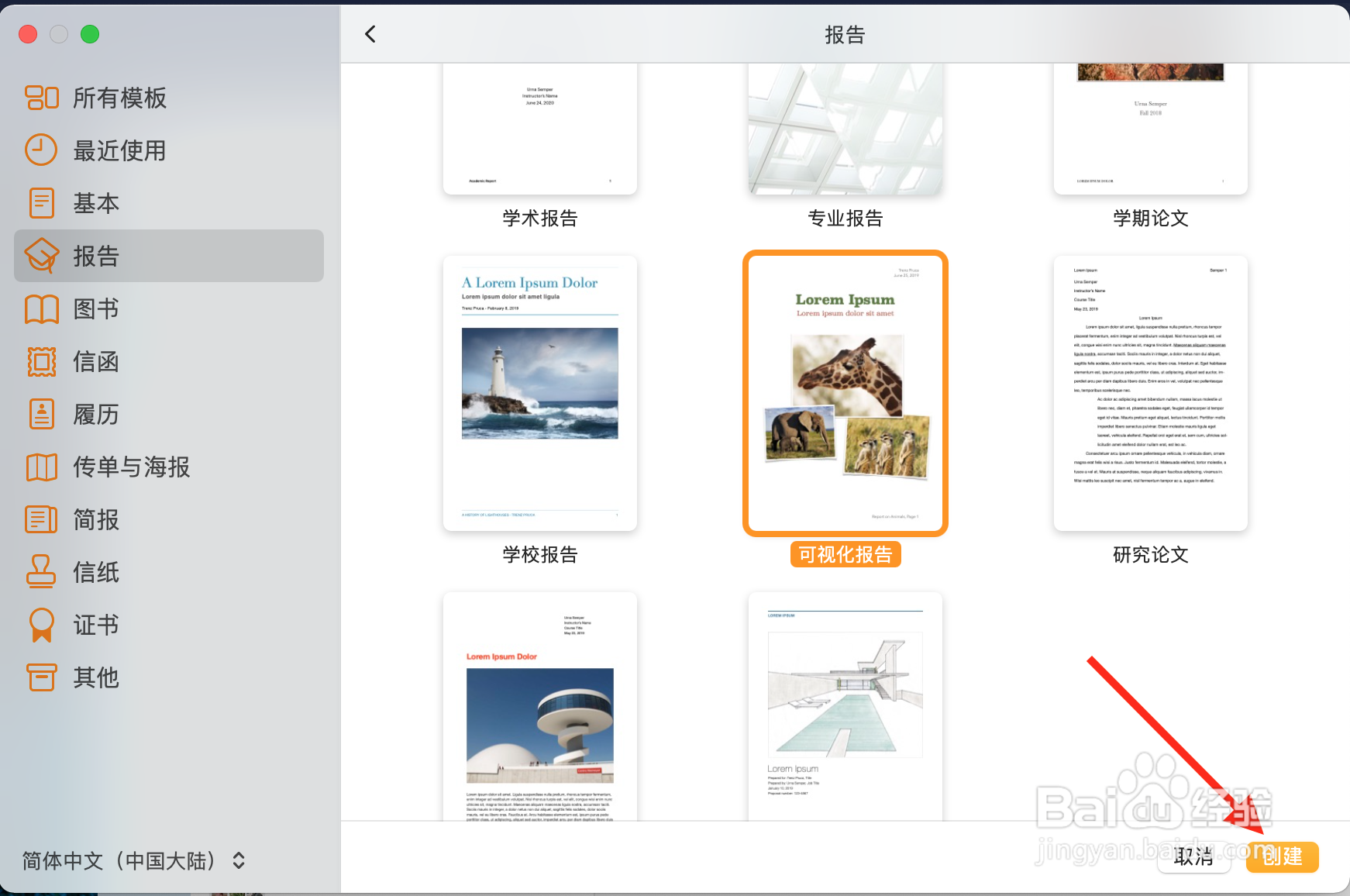Open the 传单与海报 category
Viewport: 1350px width, 896px height.
click(x=130, y=467)
